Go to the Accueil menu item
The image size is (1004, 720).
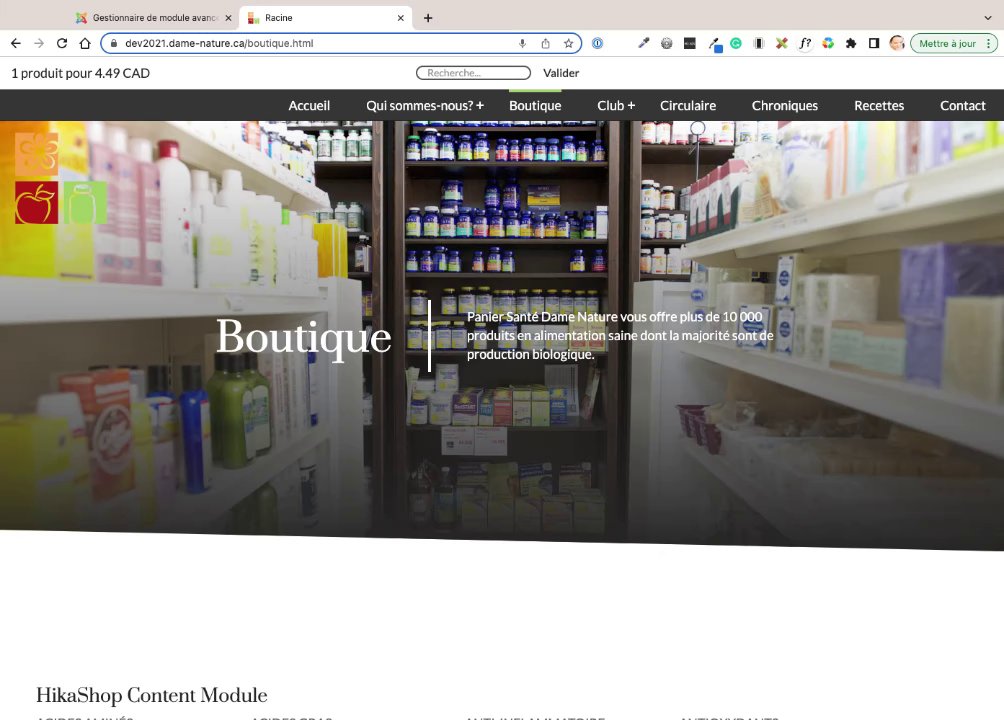(309, 106)
